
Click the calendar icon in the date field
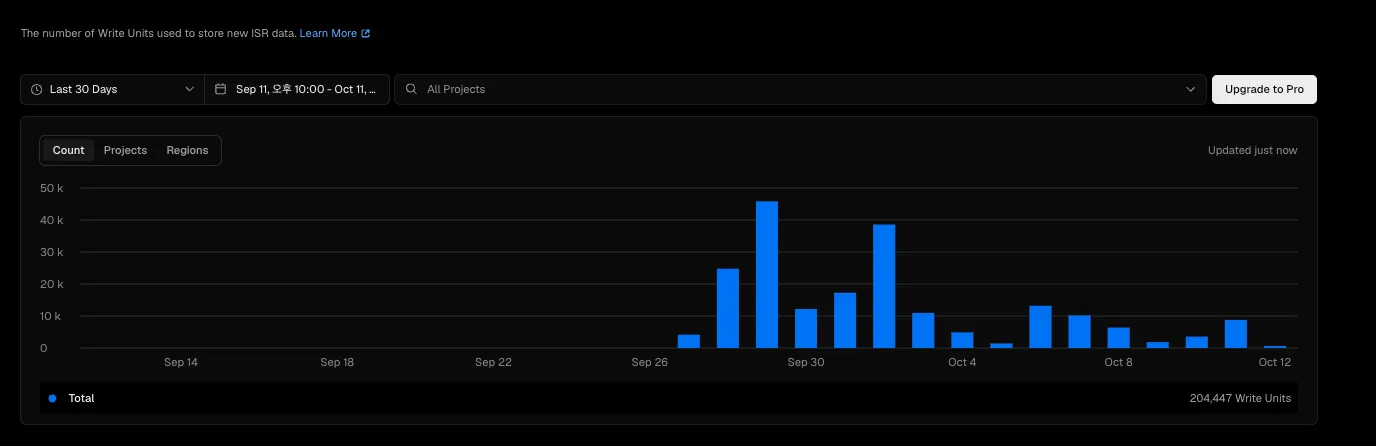[221, 89]
